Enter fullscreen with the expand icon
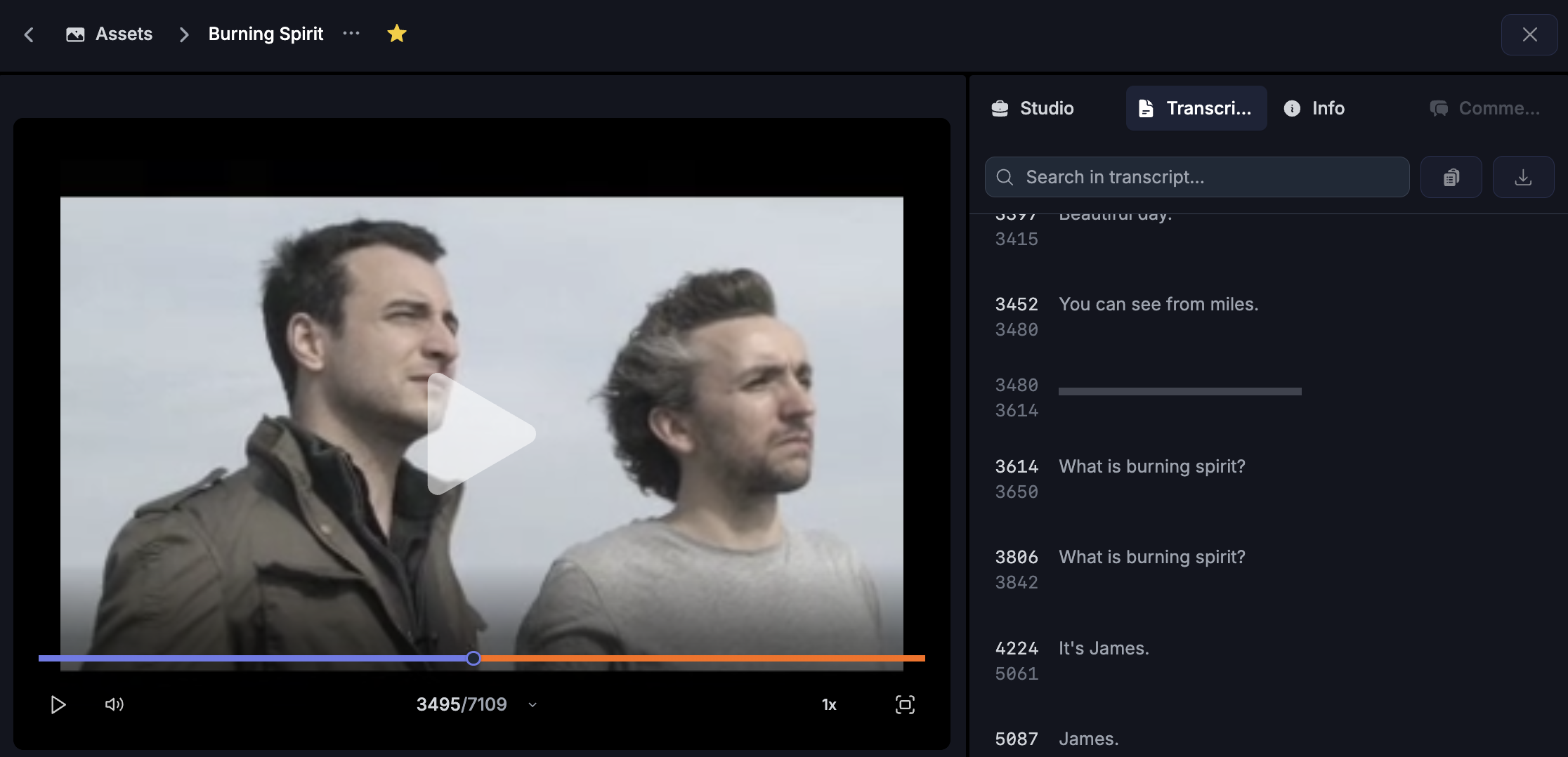Screen dimensions: 1568x757 coord(905,705)
